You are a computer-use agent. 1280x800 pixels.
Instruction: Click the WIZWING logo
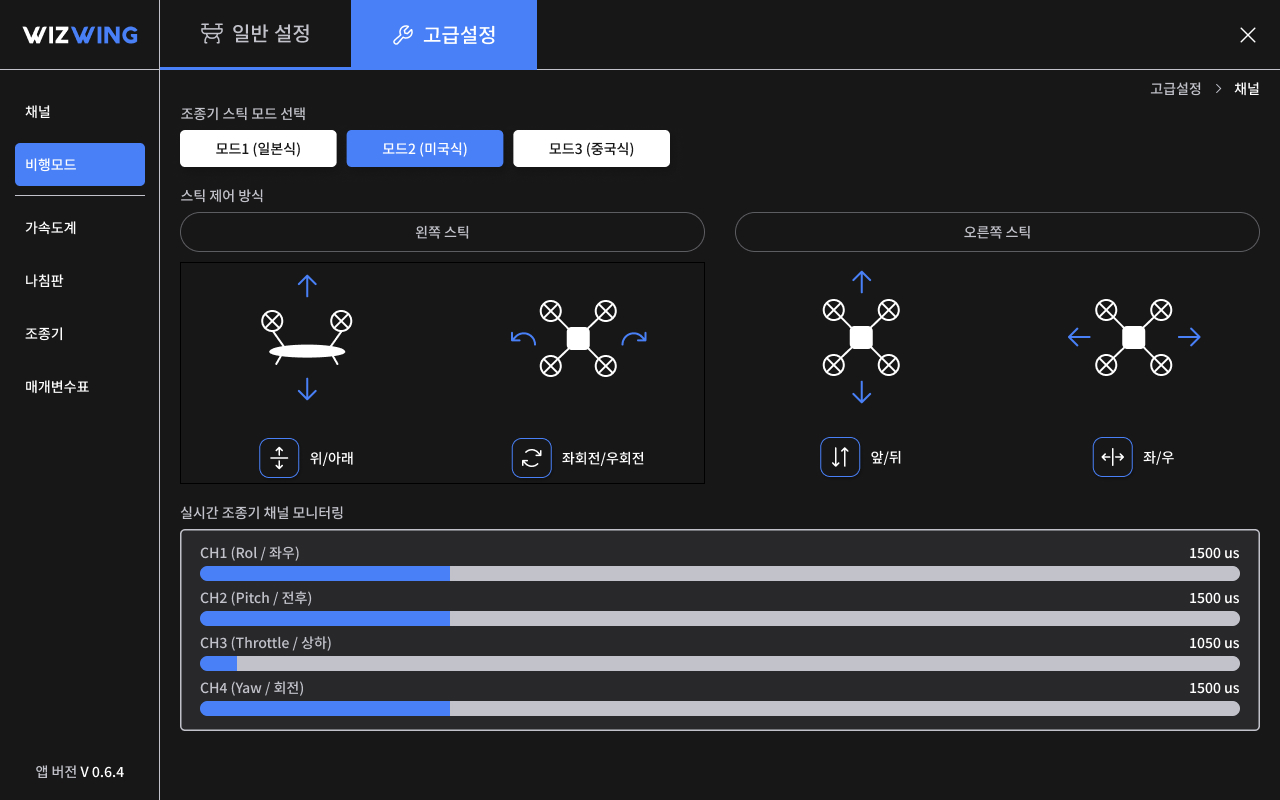80,35
